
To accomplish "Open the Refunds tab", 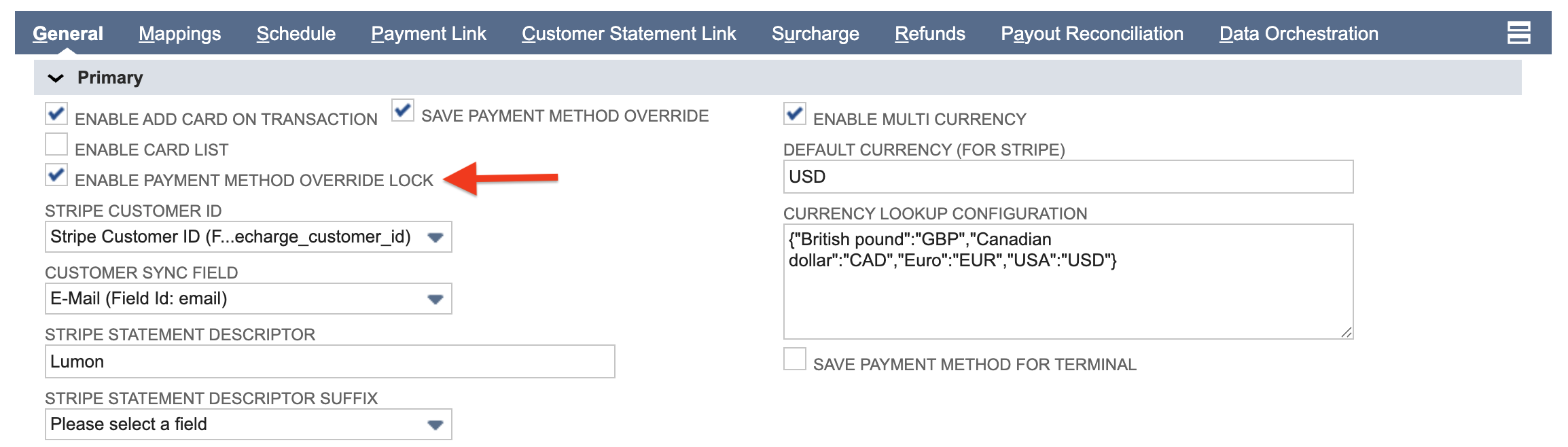I will (930, 33).
